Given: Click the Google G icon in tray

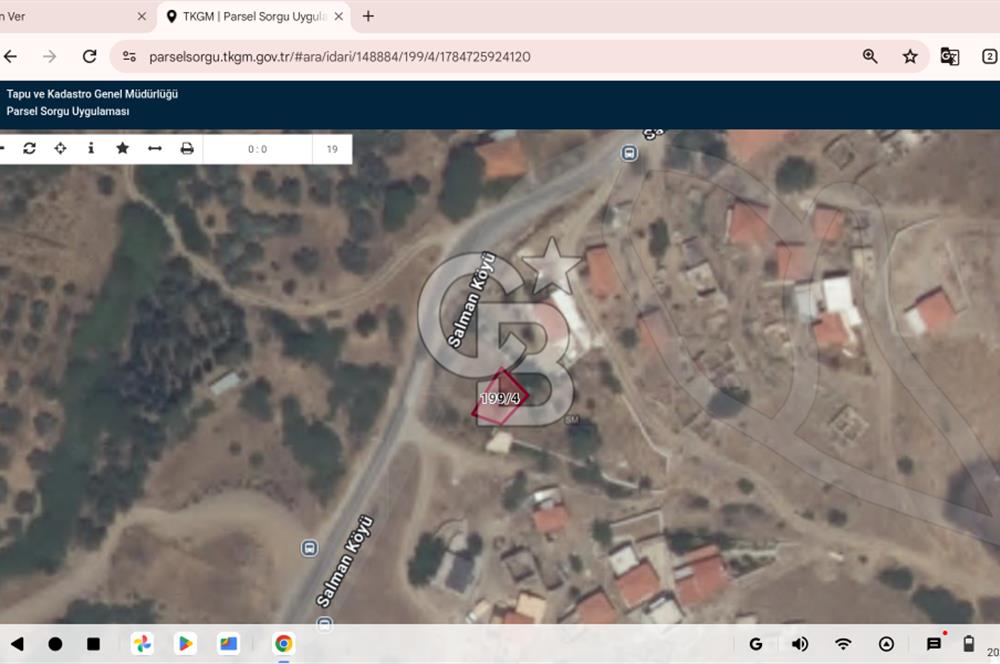Looking at the screenshot, I should pyautogui.click(x=756, y=644).
